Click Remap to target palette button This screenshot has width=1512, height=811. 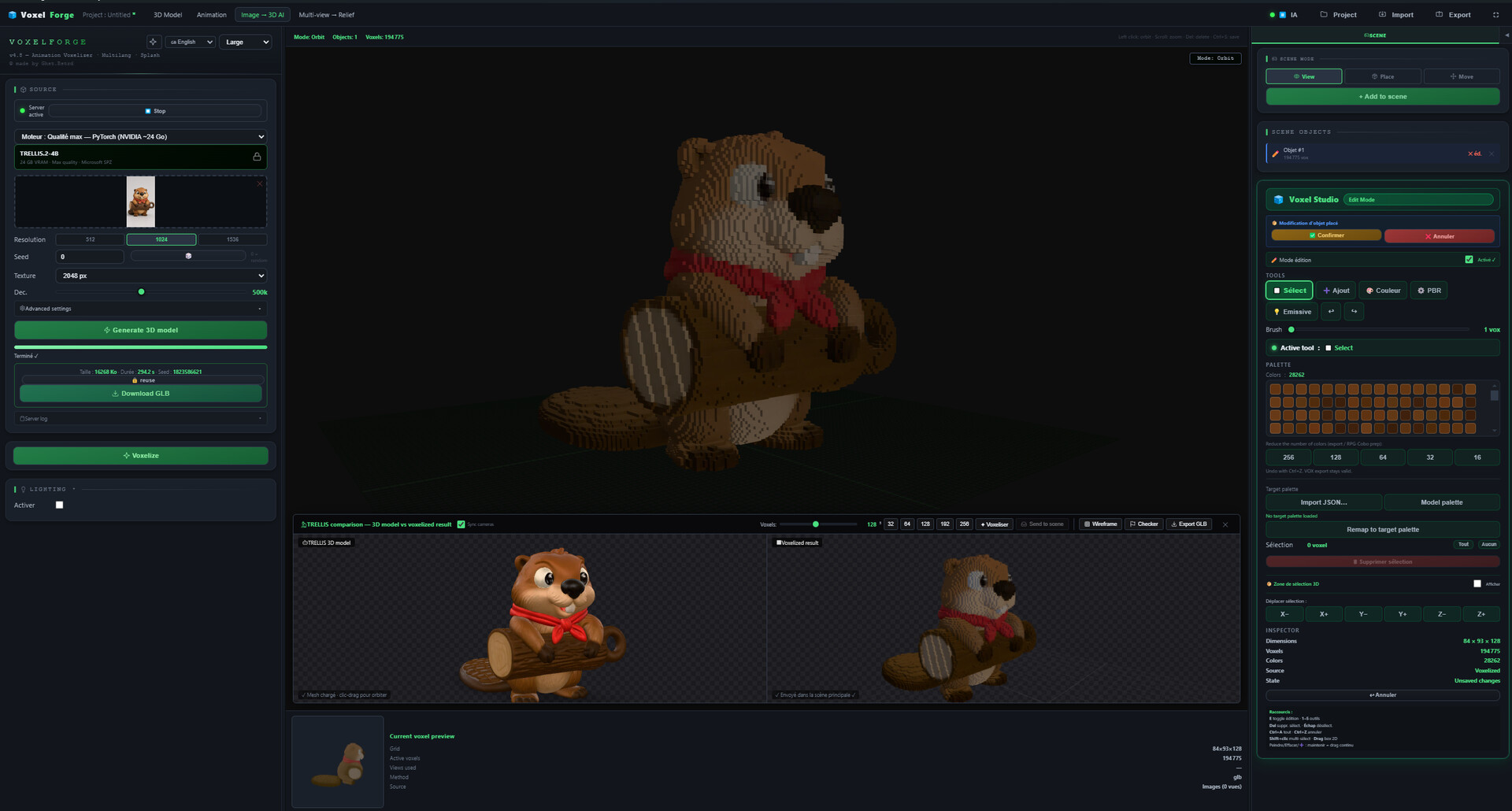coord(1383,530)
